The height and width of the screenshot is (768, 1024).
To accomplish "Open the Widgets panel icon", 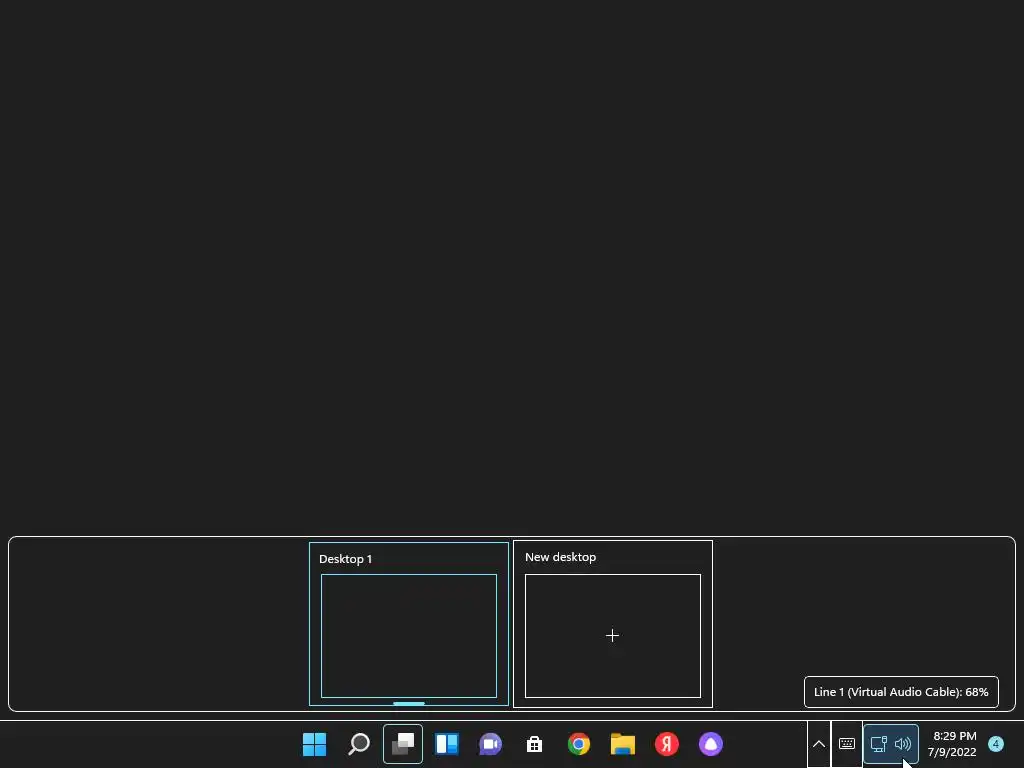I will click(x=447, y=744).
